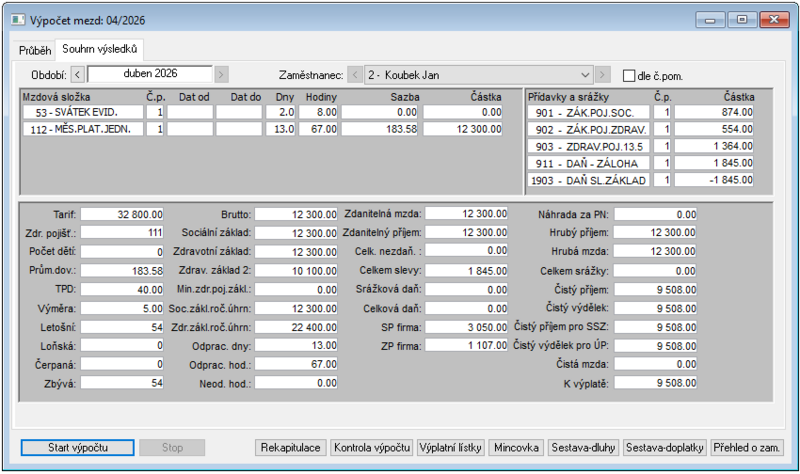
Task: Minimize the Výpočet mezd window
Action: pyautogui.click(x=710, y=20)
